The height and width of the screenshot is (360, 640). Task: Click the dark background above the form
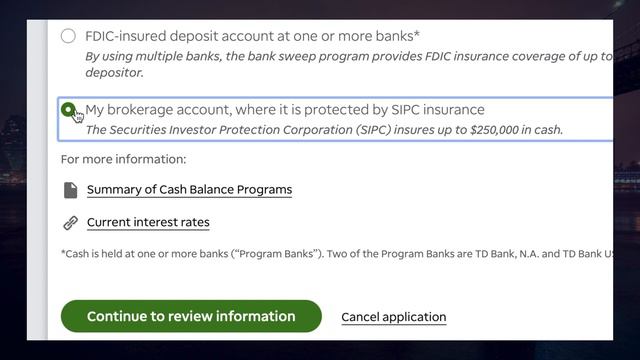(x=320, y=9)
